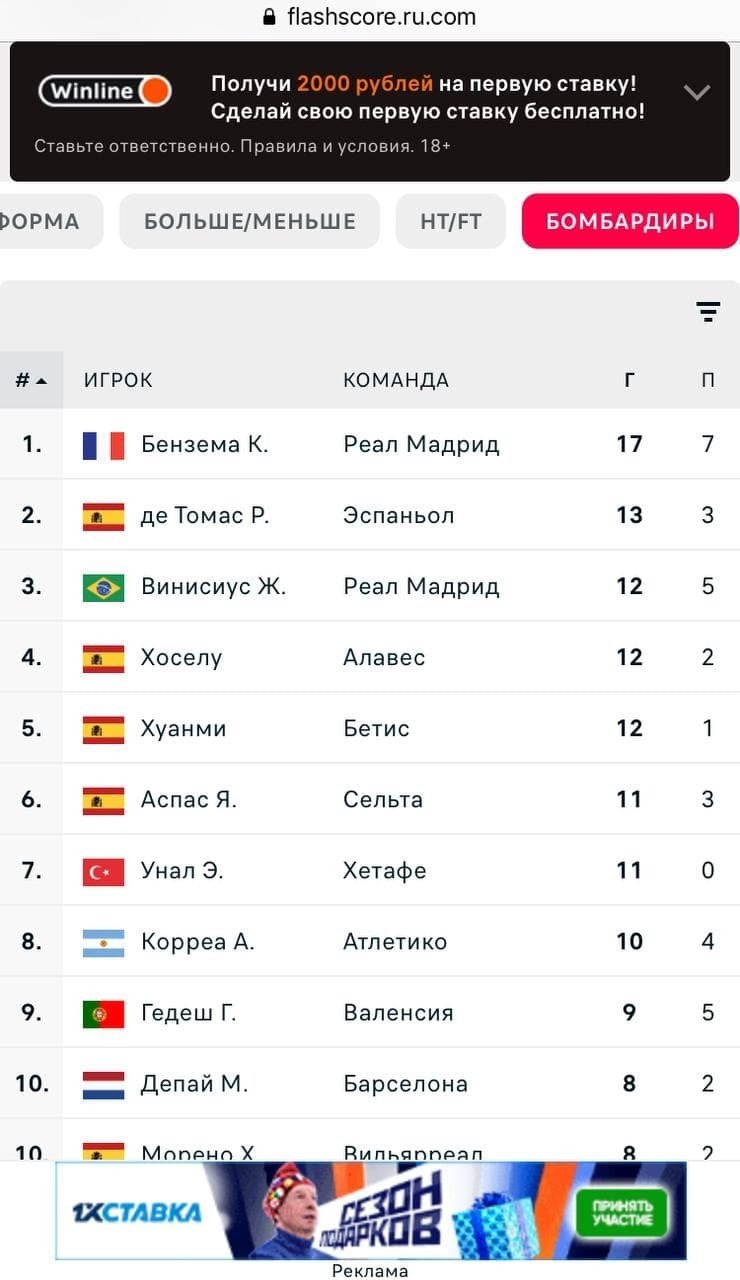This screenshot has height=1280, width=740.
Task: Click the filter icon above the table
Action: coord(708,312)
